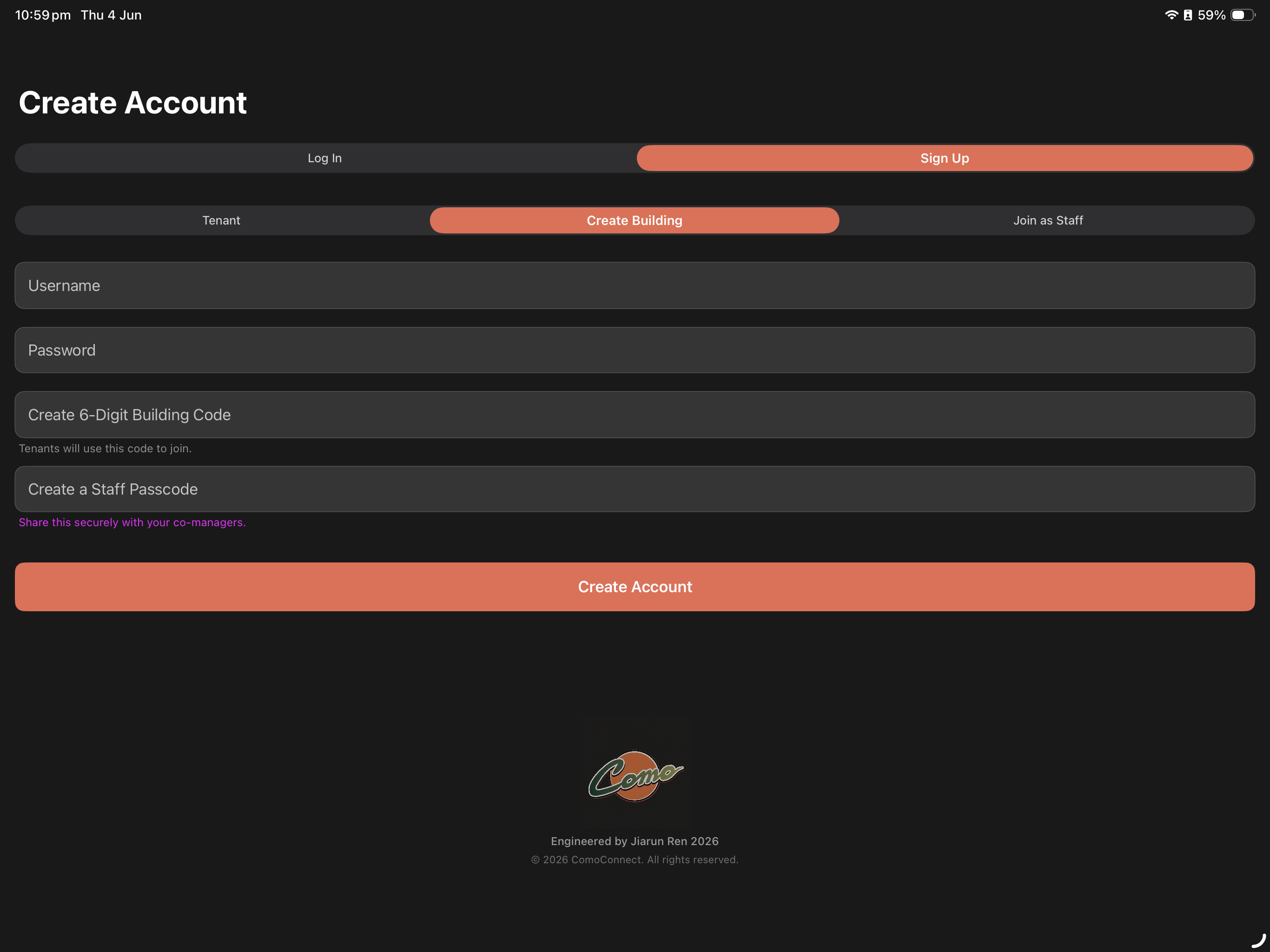Focus the Username input field
Screen dimensions: 1270x952
[x=635, y=285]
